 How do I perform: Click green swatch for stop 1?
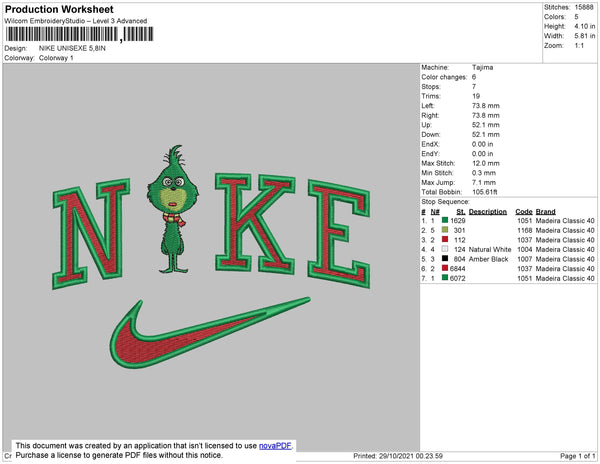(445, 220)
